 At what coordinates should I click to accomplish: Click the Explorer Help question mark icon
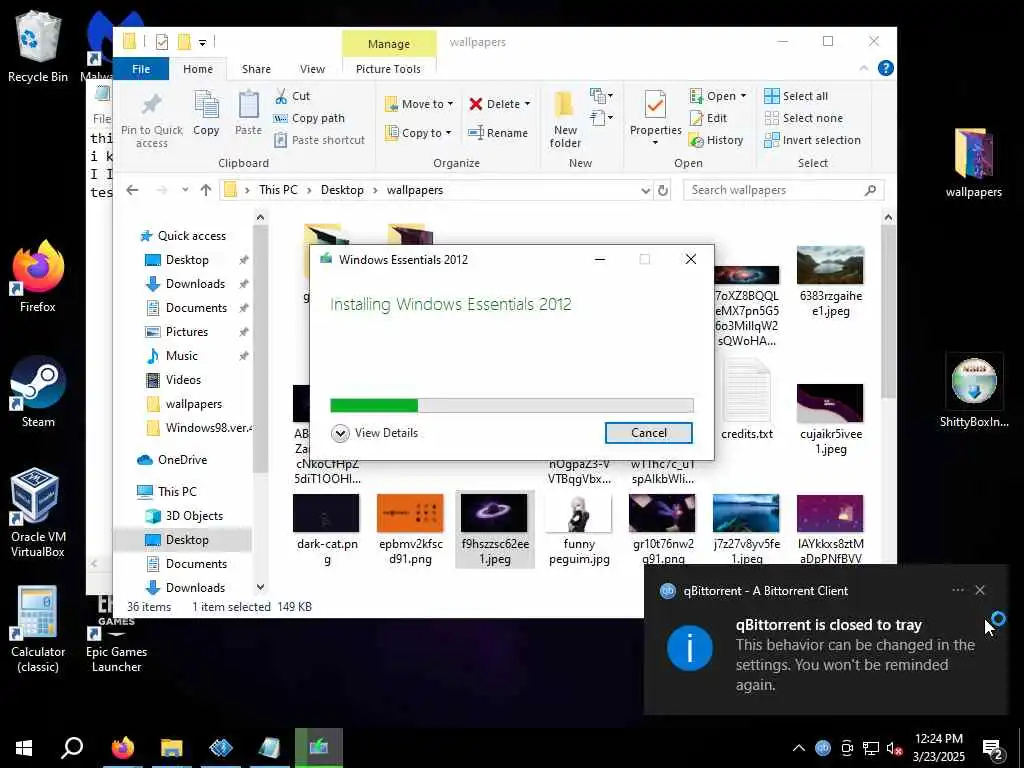click(x=886, y=68)
